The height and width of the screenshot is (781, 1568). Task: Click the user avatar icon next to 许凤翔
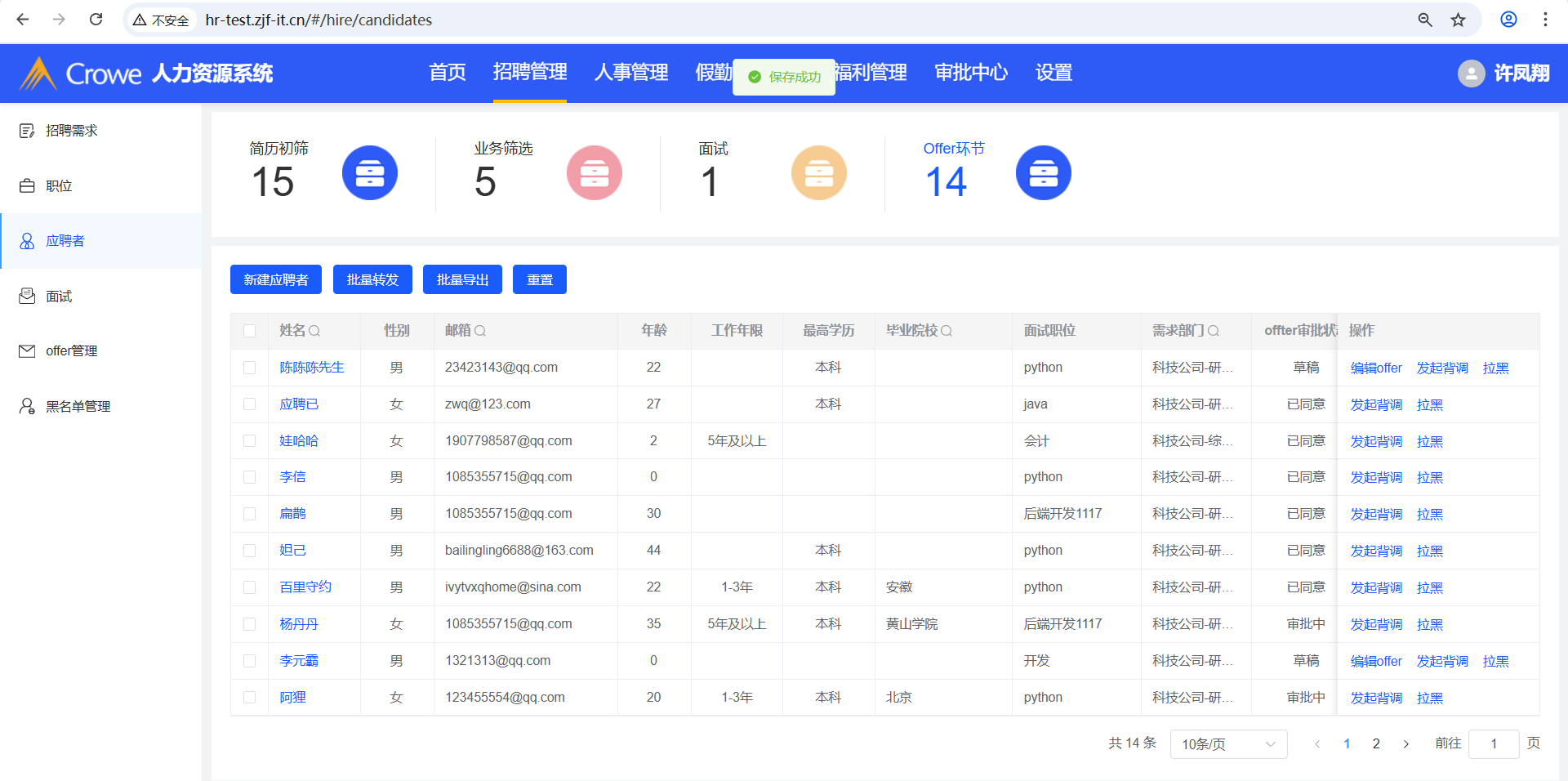1471,74
